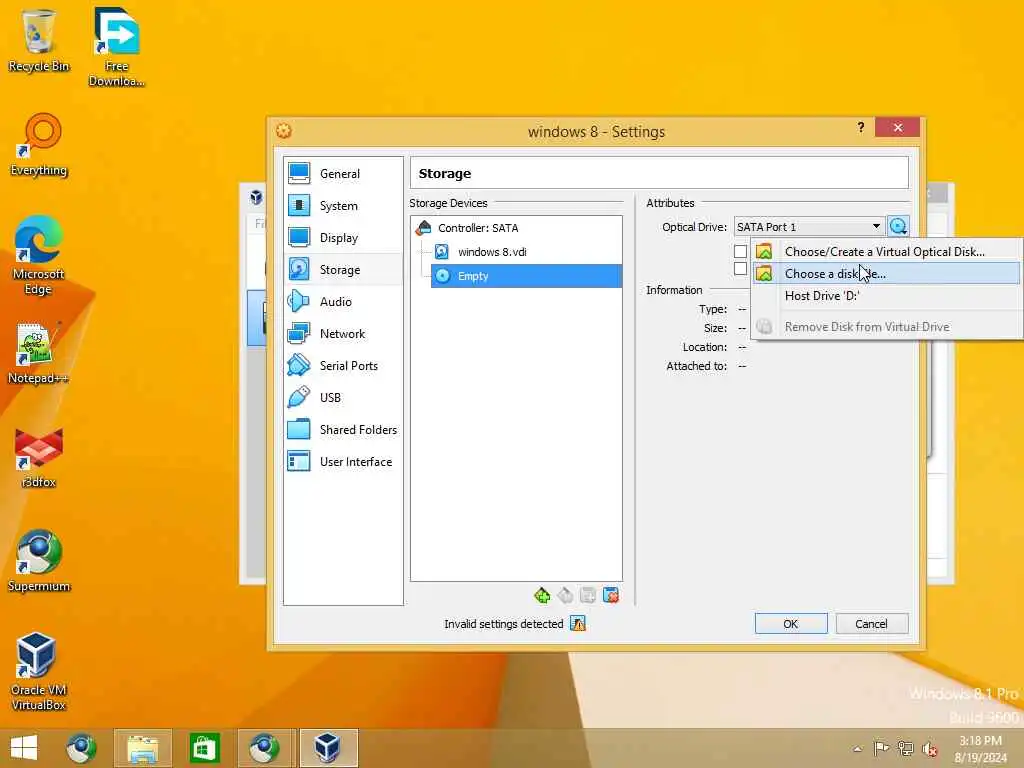The height and width of the screenshot is (768, 1024).
Task: Toggle the first checkbox under Optical Drive
Action: click(x=740, y=251)
